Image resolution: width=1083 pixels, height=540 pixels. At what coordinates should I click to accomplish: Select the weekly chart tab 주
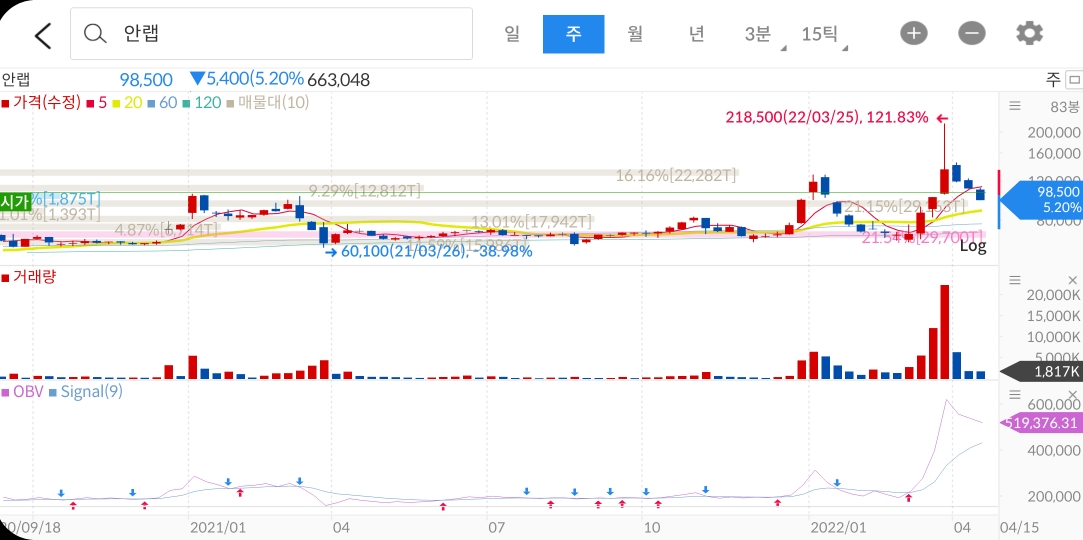573,34
